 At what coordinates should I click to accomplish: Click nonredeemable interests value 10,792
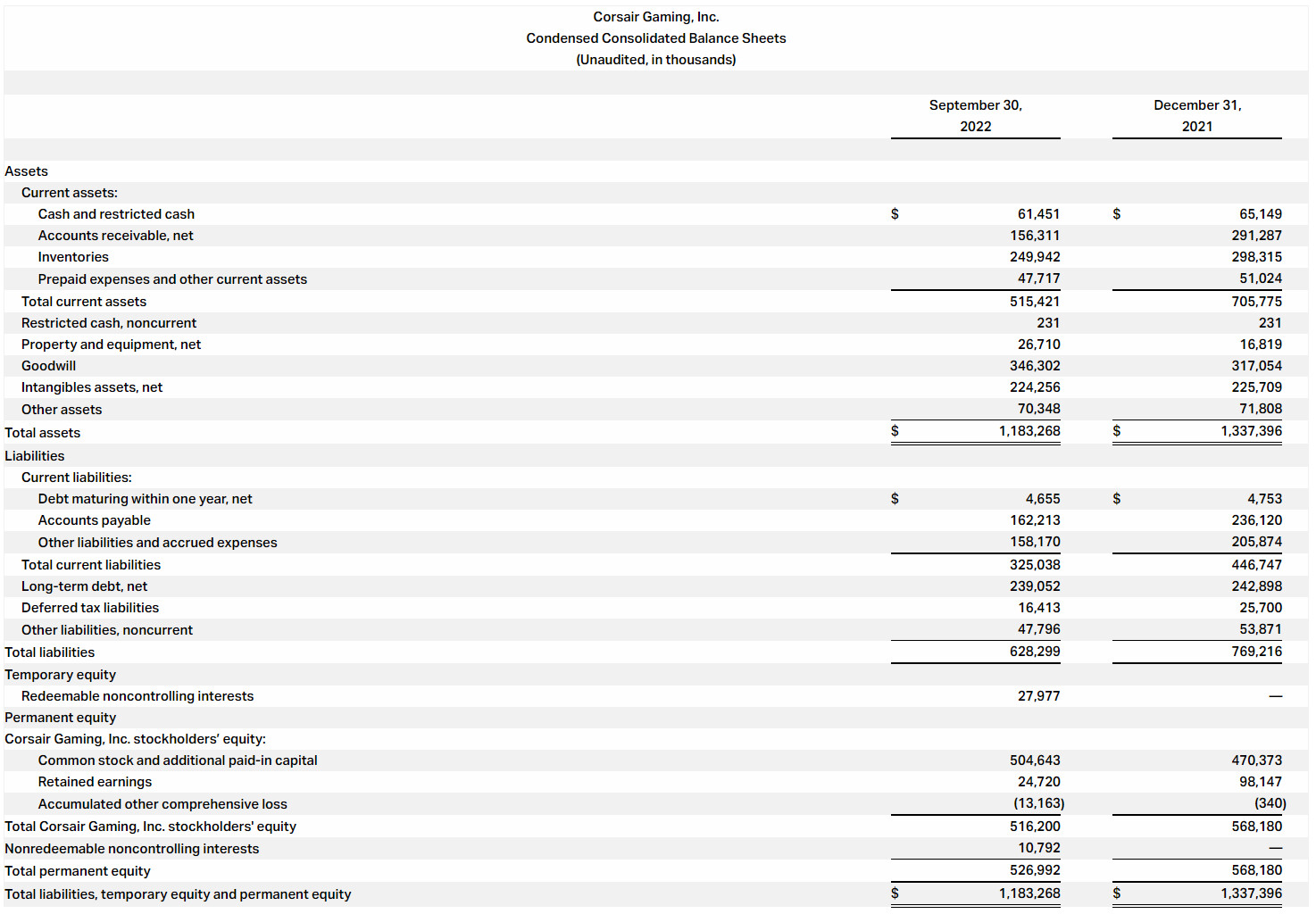(1039, 848)
